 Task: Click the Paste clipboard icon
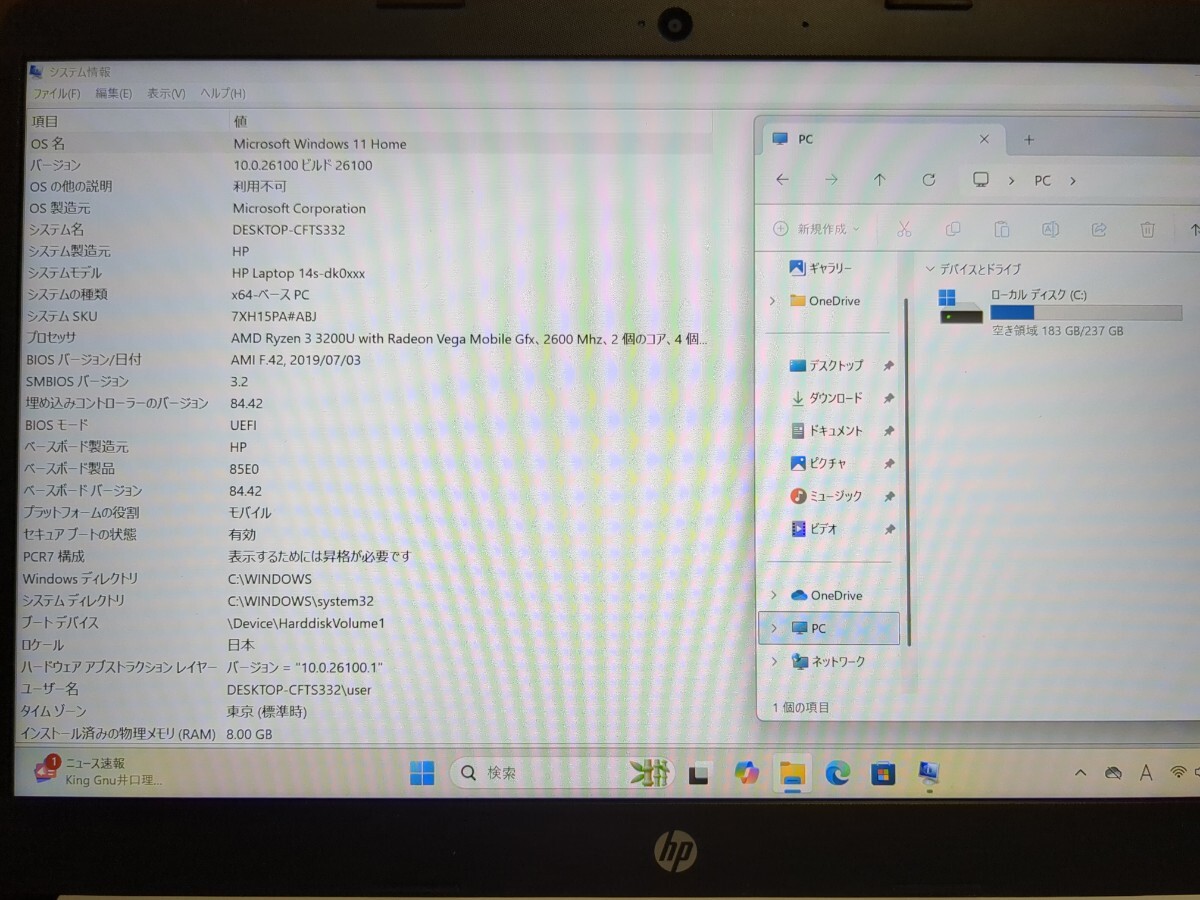pyautogui.click(x=1001, y=229)
